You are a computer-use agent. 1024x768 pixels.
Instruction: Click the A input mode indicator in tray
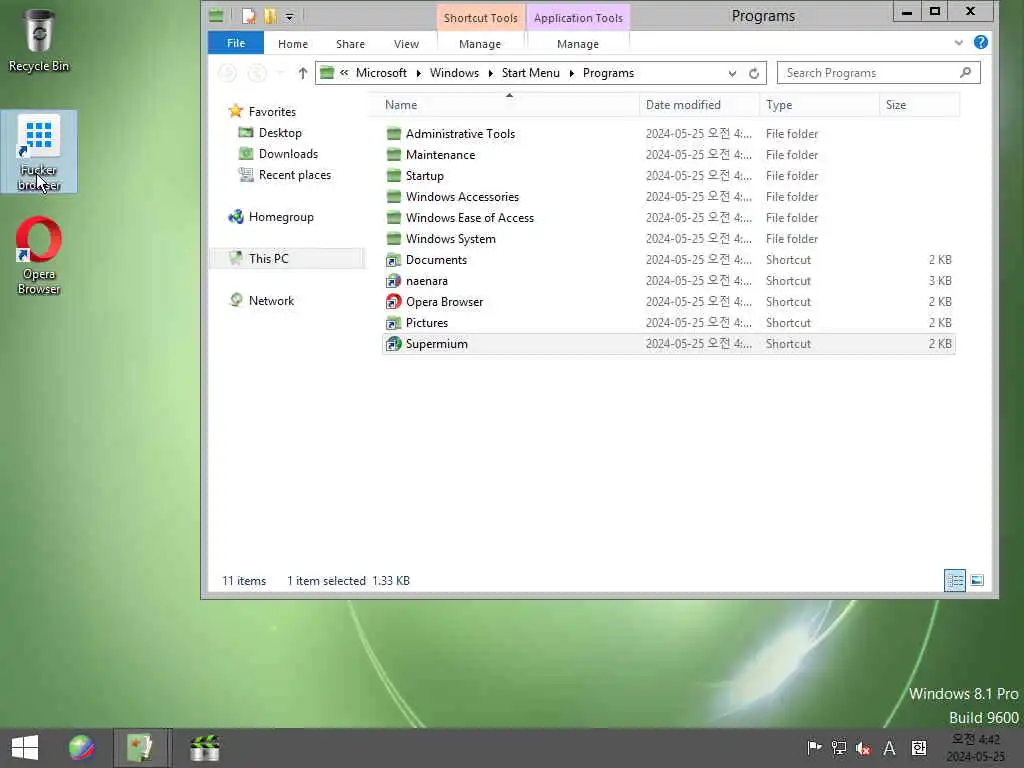889,748
